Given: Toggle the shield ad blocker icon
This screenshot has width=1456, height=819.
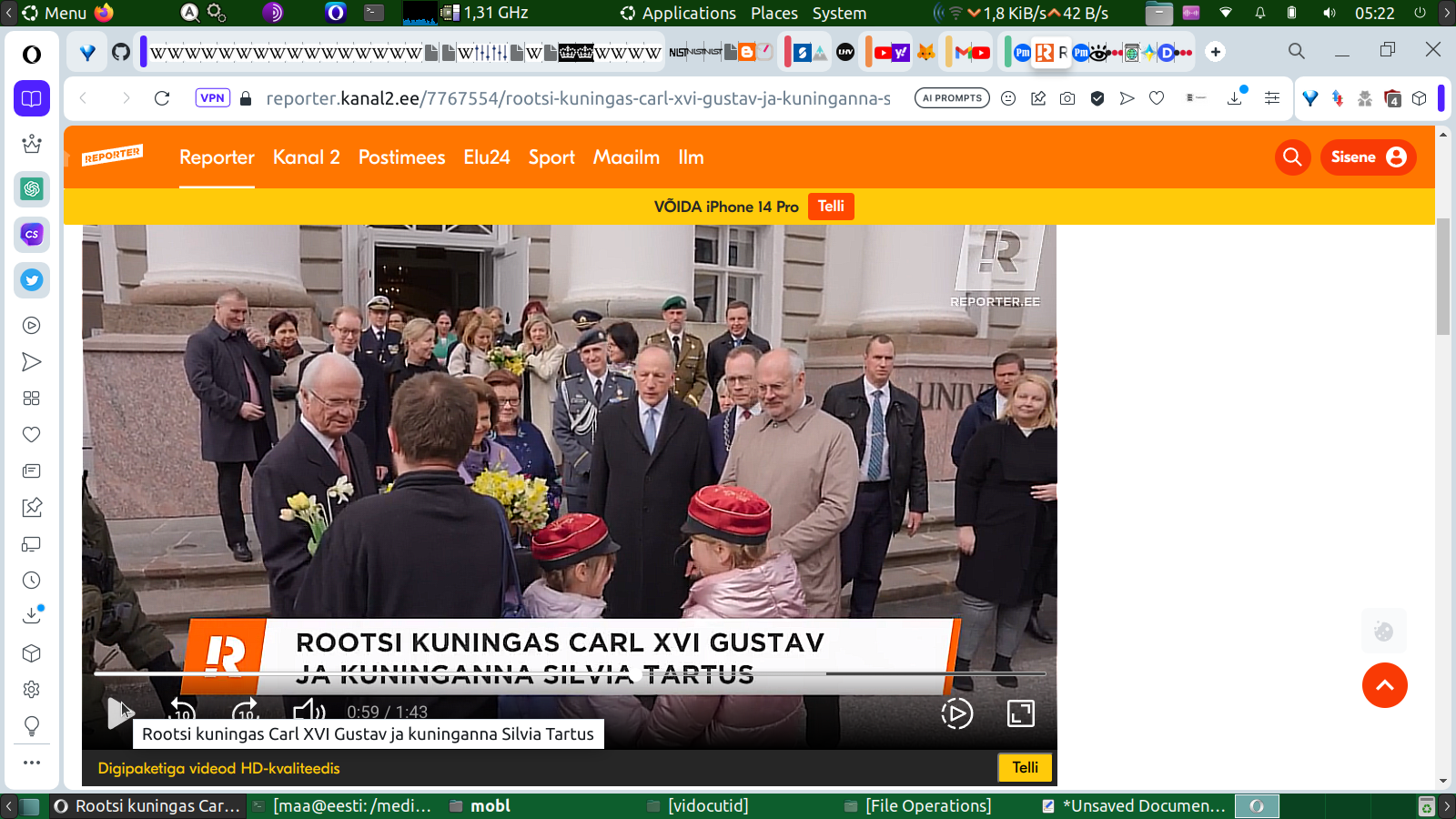Looking at the screenshot, I should point(1097,98).
